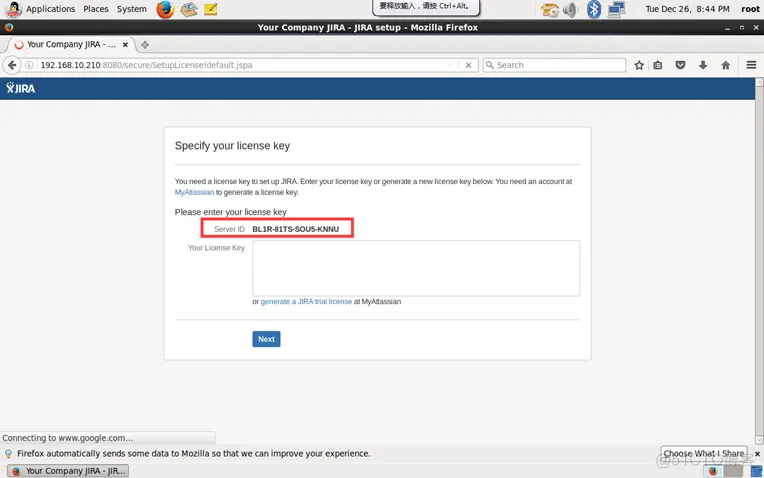Image resolution: width=764 pixels, height=478 pixels.
Task: Click the root user label
Action: (x=750, y=9)
